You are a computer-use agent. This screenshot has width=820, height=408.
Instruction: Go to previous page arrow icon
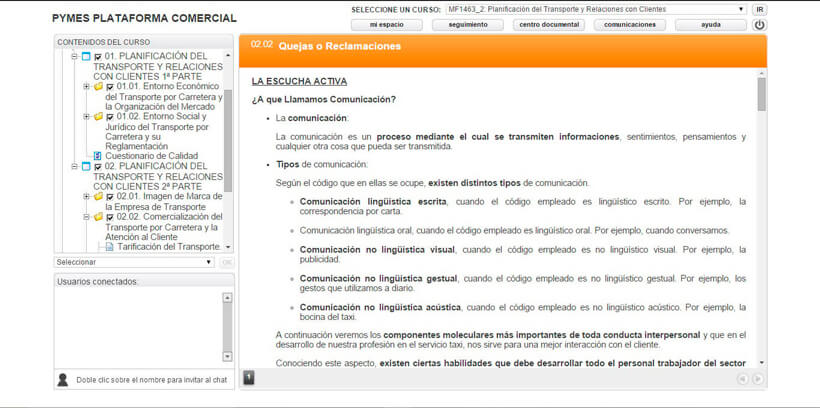[x=742, y=379]
